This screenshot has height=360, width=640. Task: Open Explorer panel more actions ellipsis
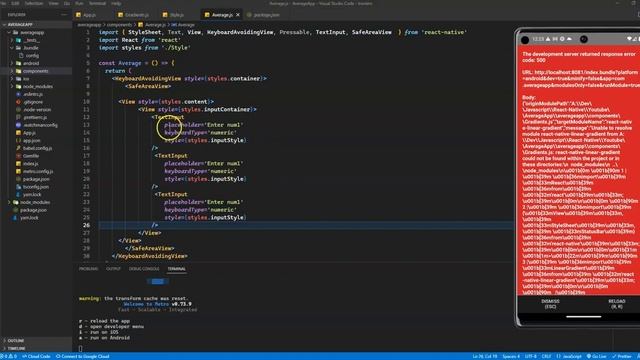[x=64, y=15]
